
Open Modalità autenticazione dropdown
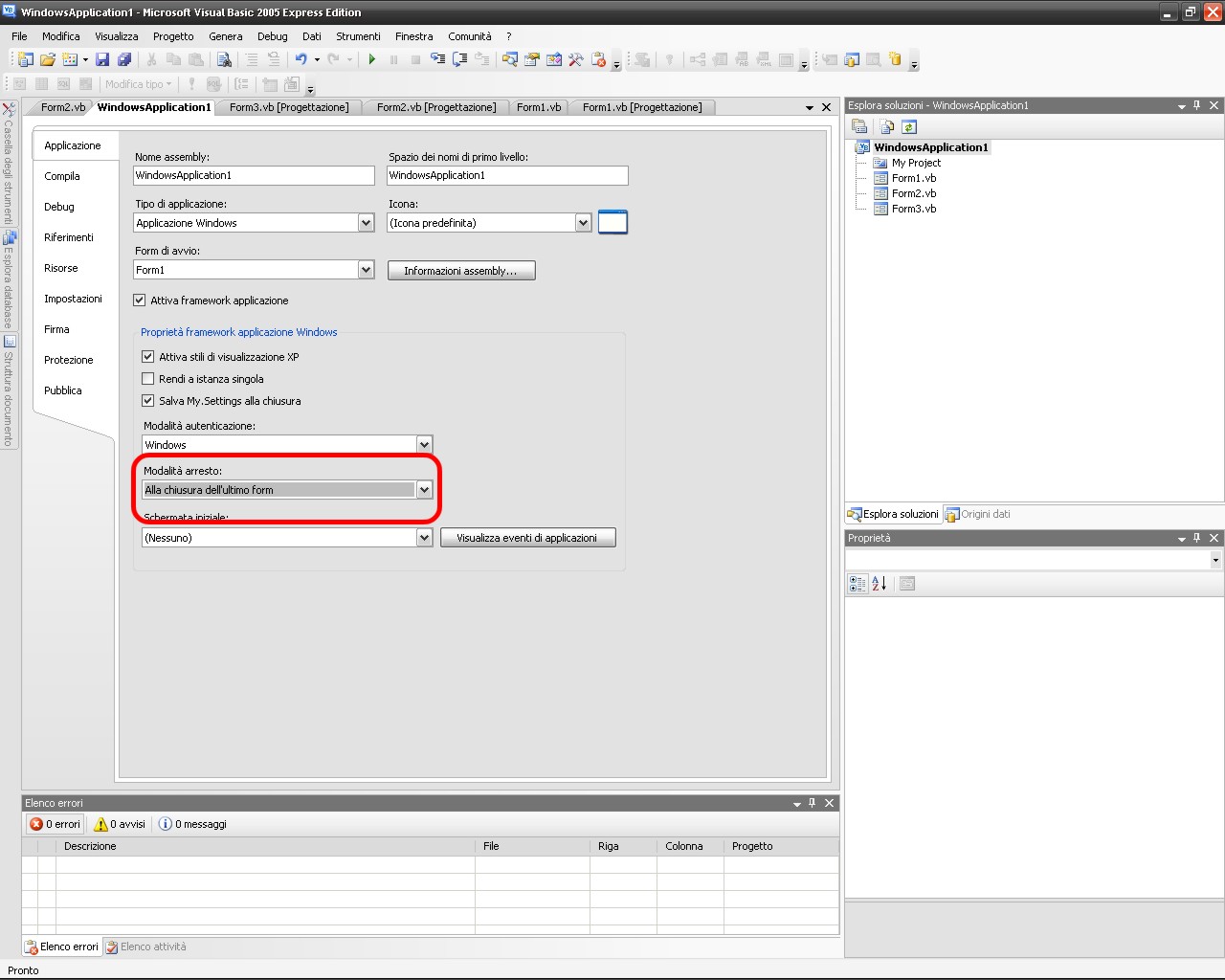424,445
